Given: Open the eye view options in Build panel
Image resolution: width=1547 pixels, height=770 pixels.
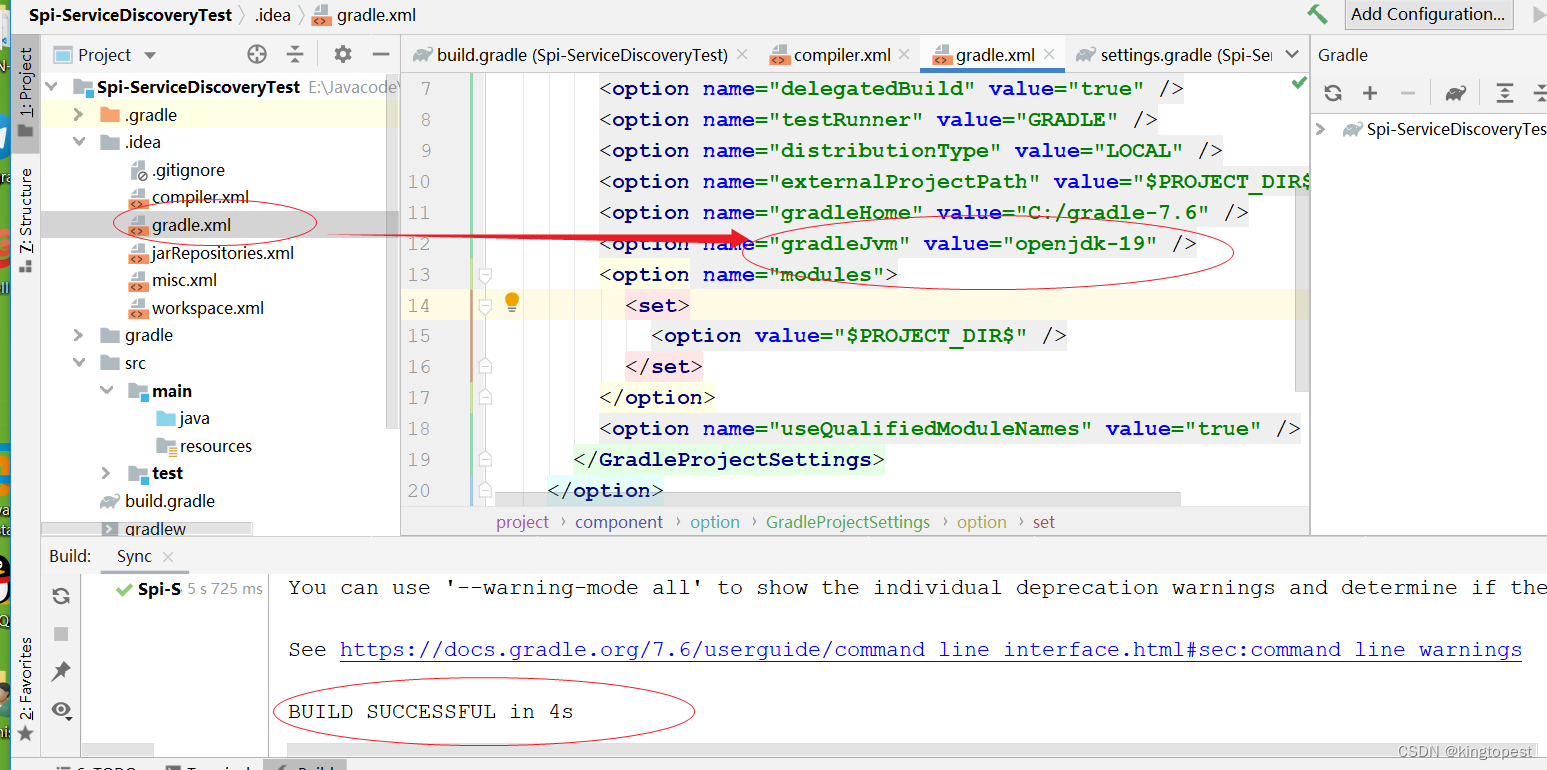Looking at the screenshot, I should [x=62, y=710].
